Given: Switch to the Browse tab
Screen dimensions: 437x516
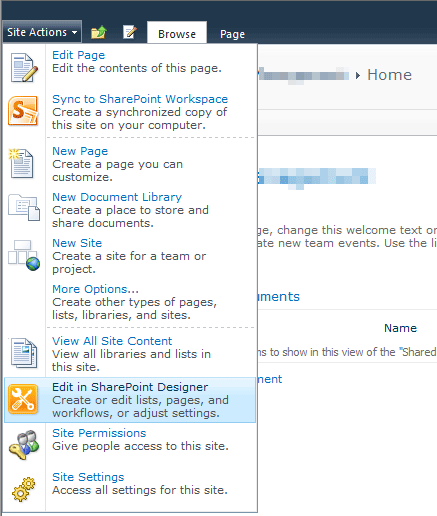Looking at the screenshot, I should coord(177,34).
